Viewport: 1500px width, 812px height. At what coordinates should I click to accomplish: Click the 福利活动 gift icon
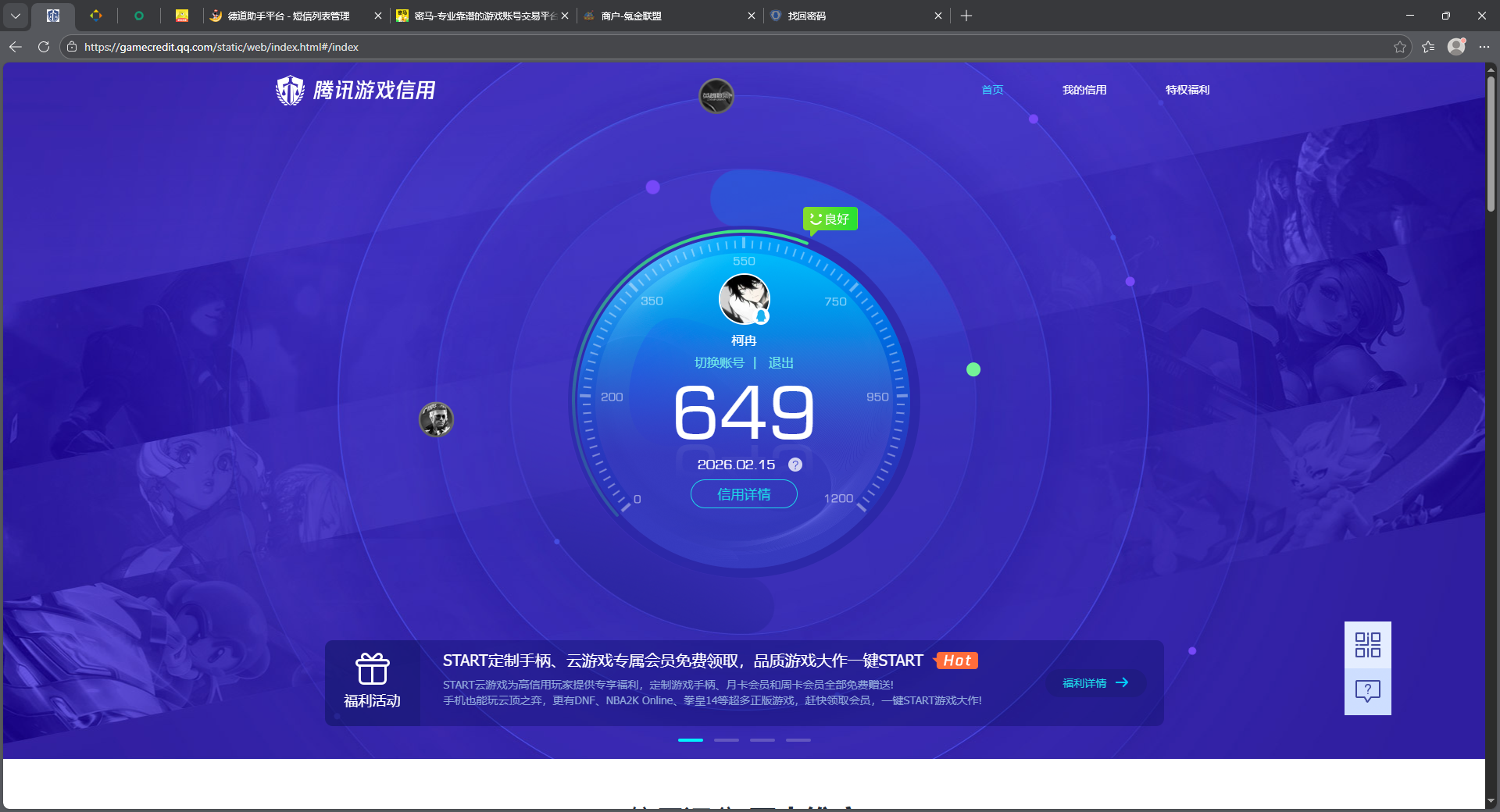click(x=373, y=669)
